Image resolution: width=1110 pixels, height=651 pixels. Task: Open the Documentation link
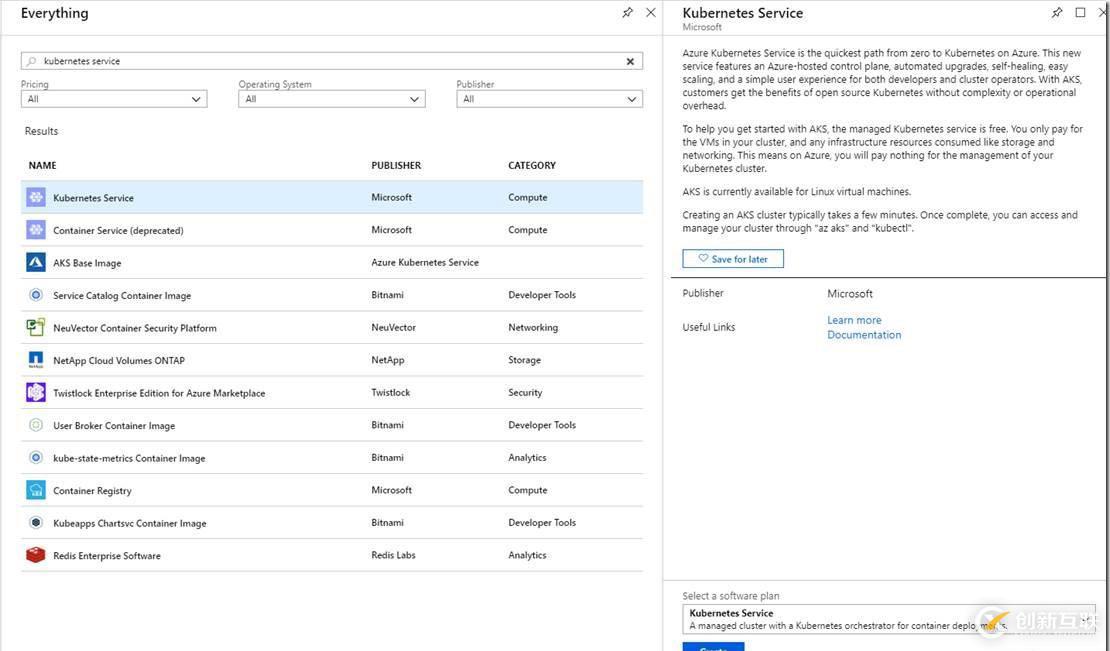[x=864, y=335]
